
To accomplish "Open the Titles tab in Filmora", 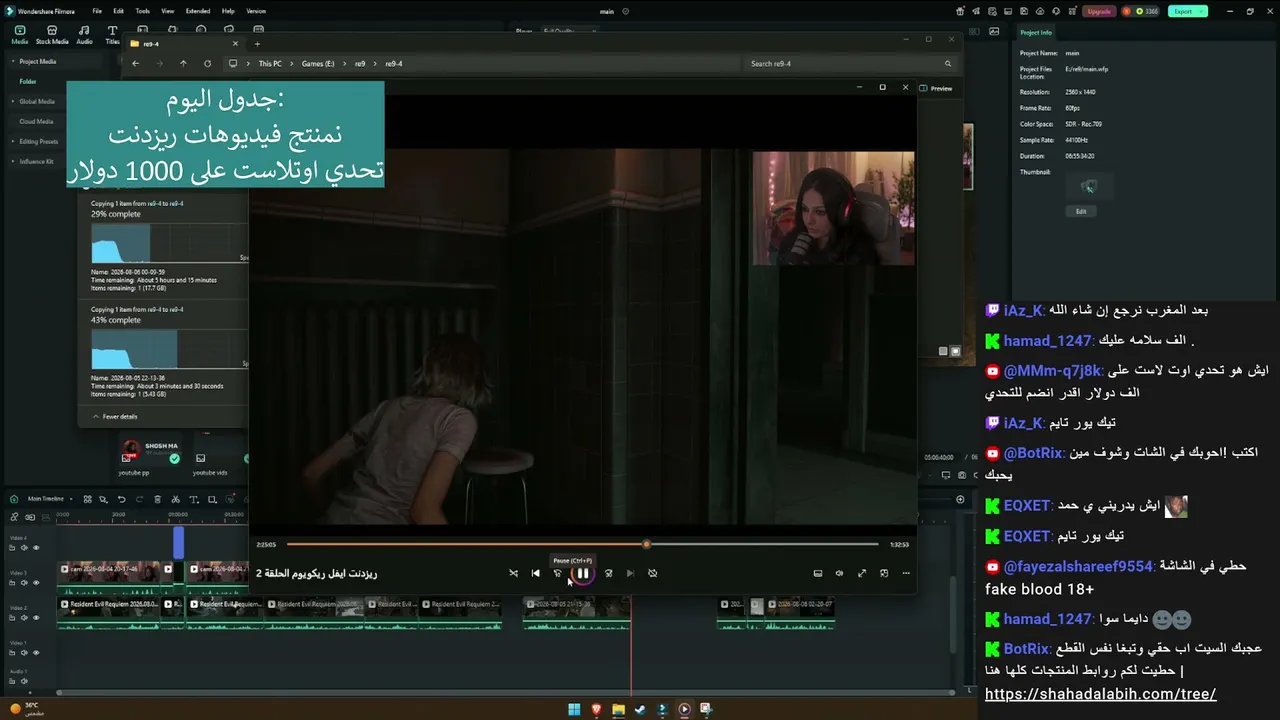I will point(112,36).
